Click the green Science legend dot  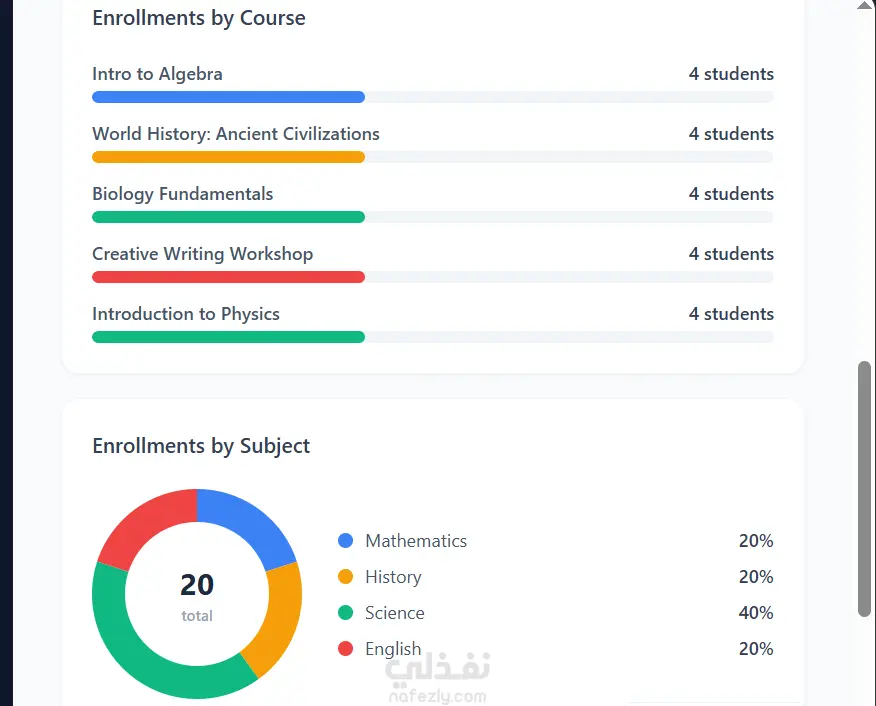(x=345, y=613)
